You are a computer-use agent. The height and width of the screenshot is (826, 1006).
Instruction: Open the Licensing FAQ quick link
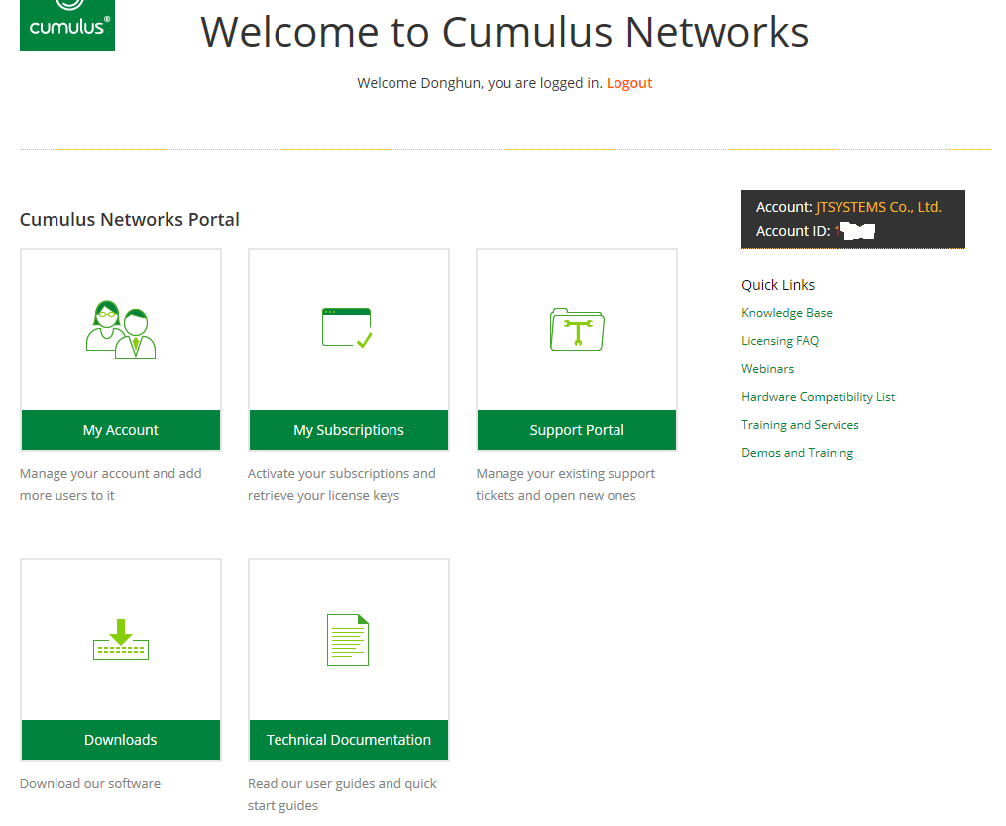(x=780, y=341)
